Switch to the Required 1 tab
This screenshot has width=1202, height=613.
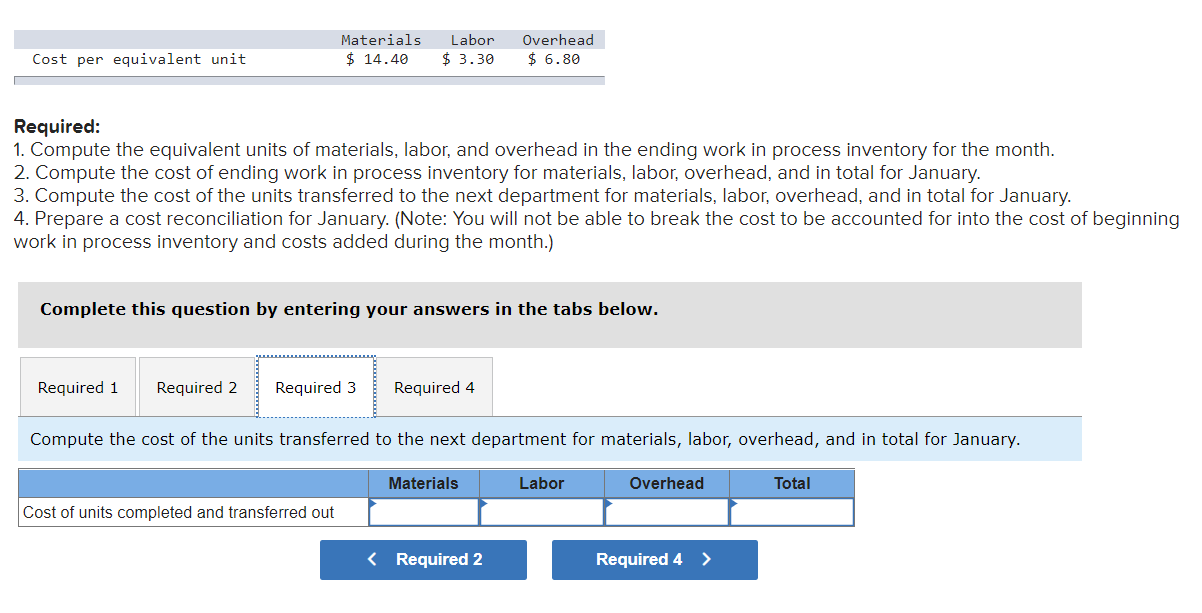tap(77, 387)
